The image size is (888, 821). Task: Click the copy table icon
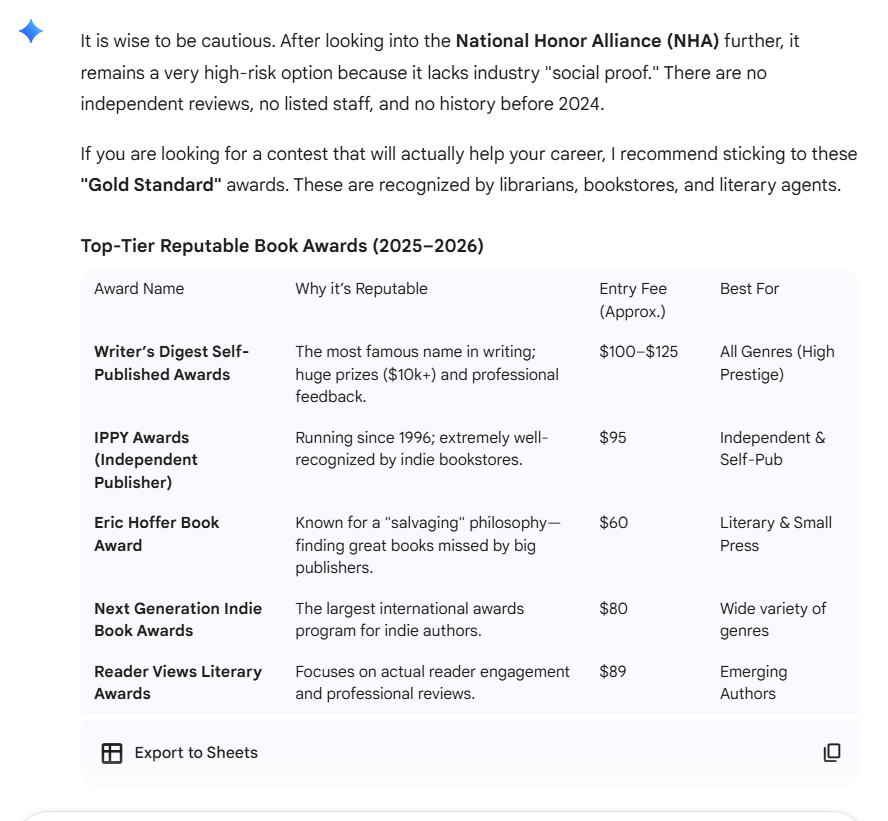[831, 753]
